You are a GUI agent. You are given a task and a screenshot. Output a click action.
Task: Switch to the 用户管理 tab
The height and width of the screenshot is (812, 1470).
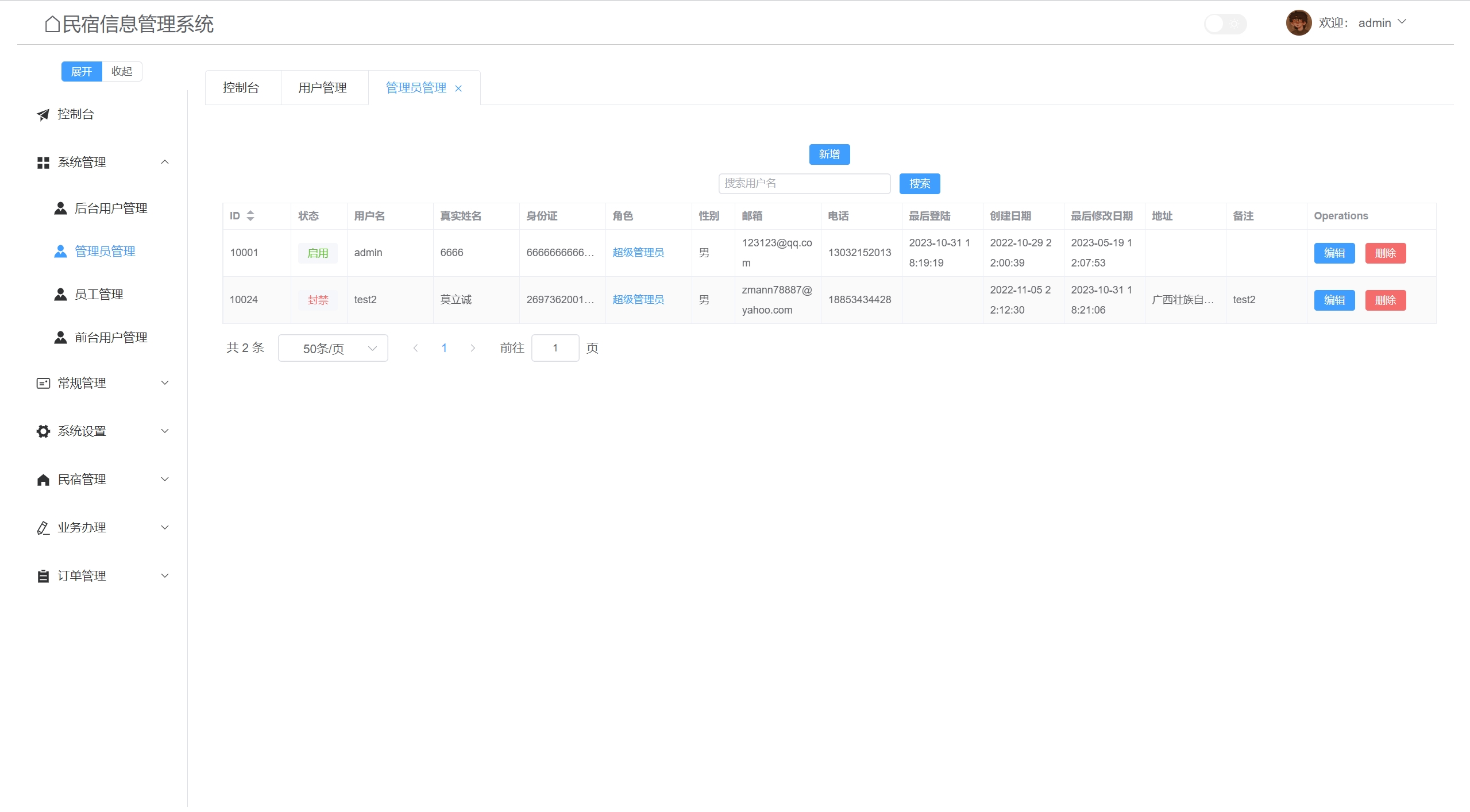point(323,88)
